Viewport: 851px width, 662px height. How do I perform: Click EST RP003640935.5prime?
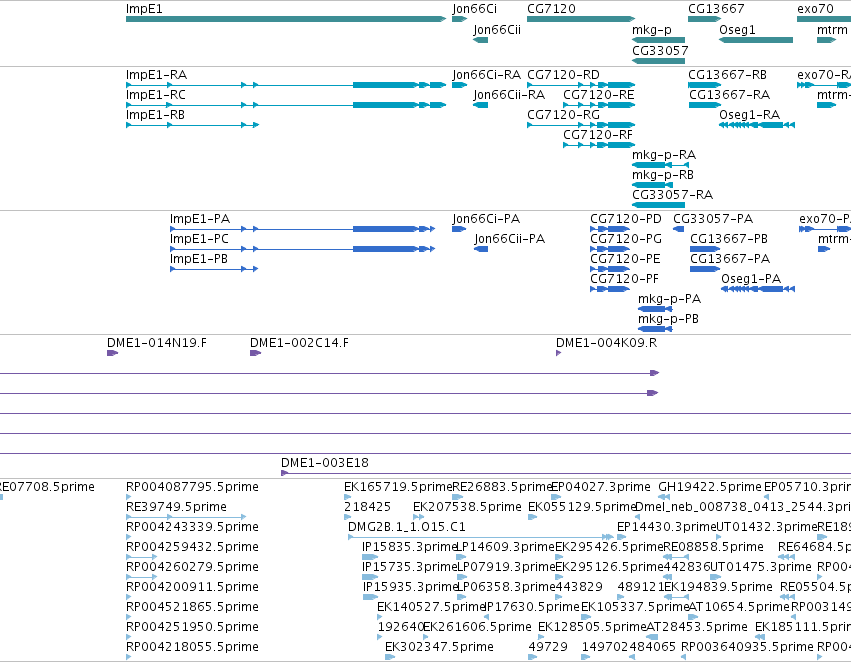683,657
